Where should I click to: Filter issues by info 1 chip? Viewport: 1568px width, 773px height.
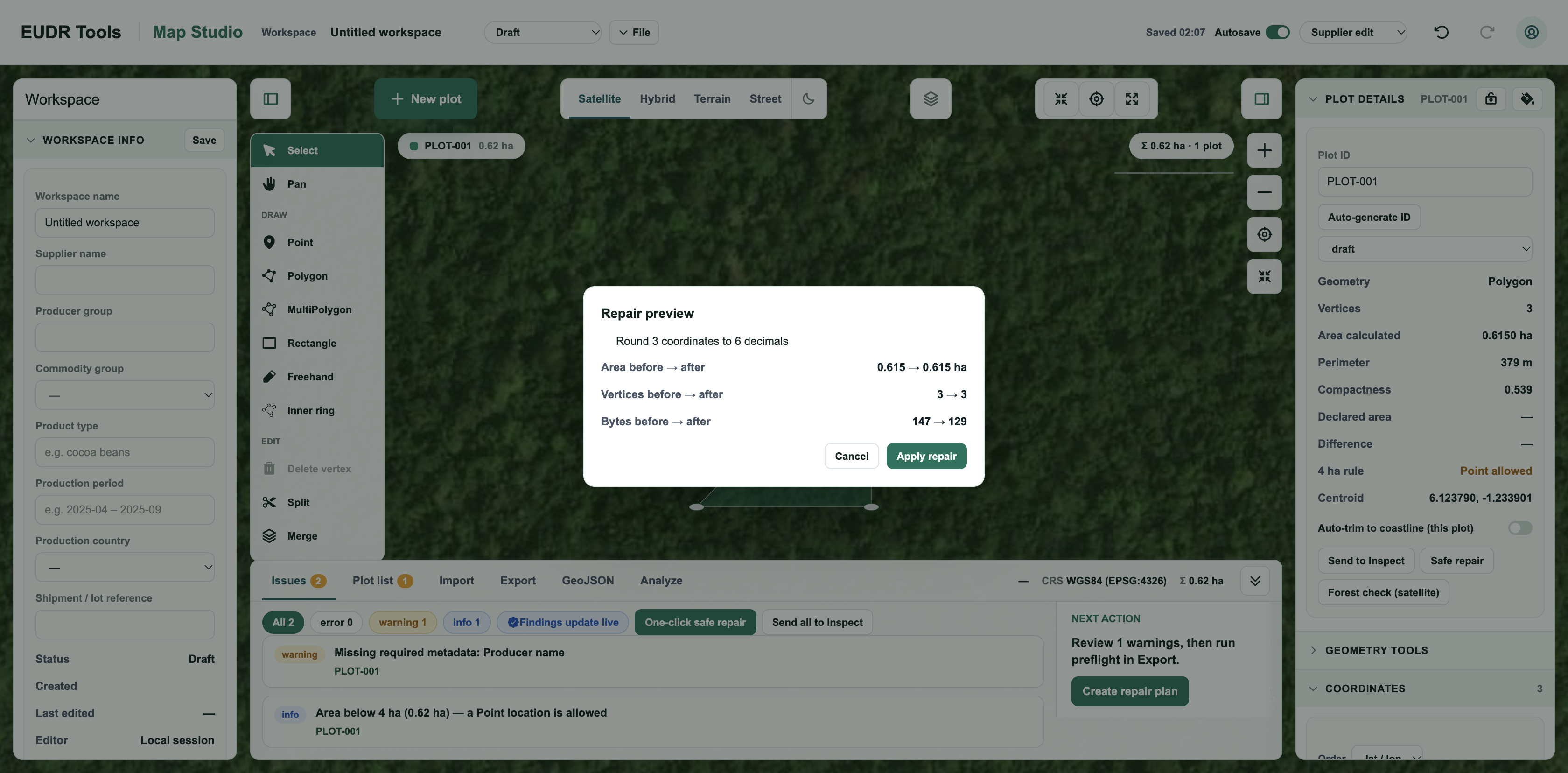click(x=466, y=622)
